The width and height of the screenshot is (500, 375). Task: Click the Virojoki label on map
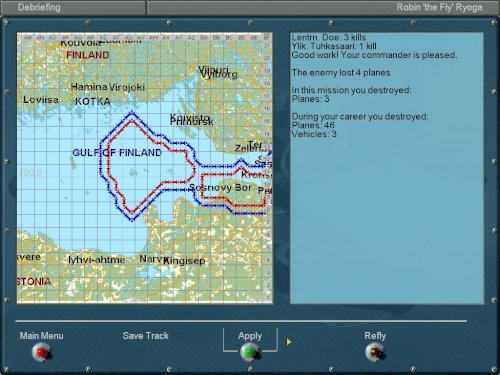(127, 87)
